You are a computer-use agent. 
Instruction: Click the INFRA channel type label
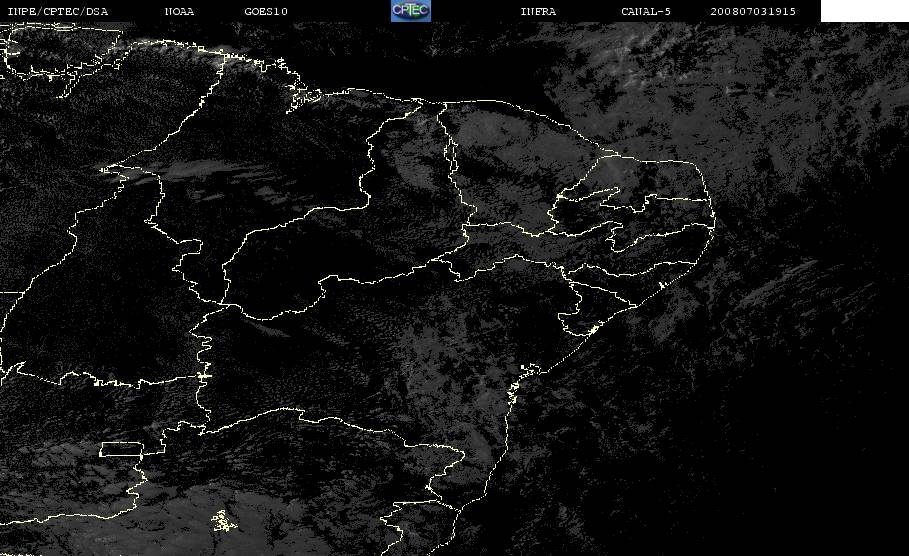click(x=538, y=11)
